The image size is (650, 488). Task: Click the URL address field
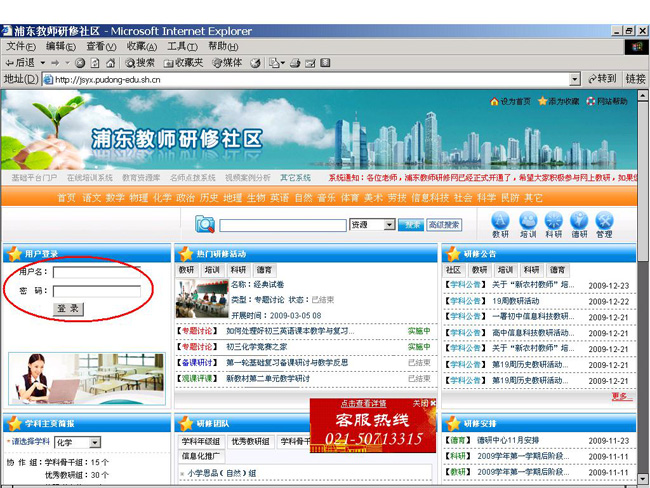click(x=306, y=79)
